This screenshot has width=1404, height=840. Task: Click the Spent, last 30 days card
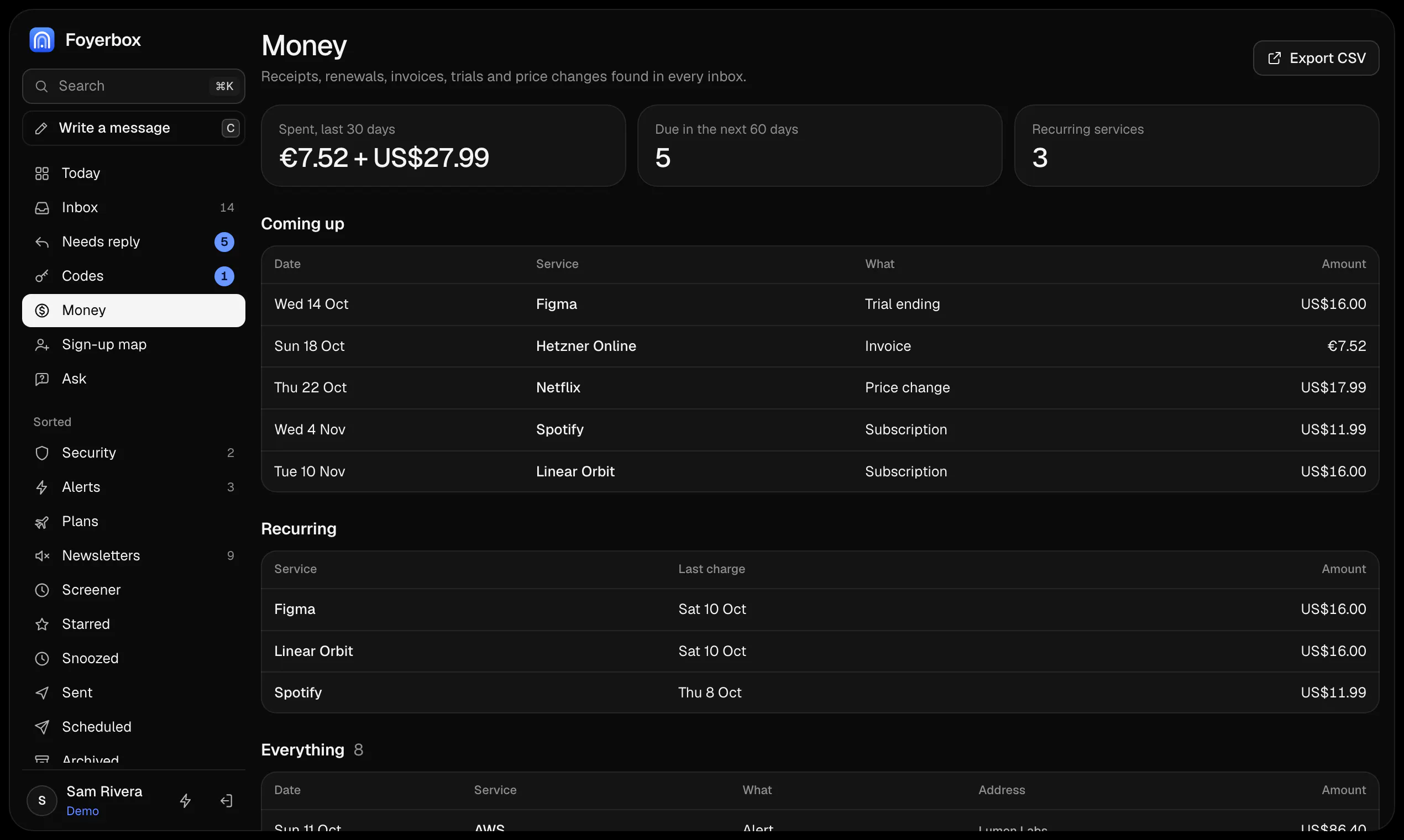coord(443,145)
